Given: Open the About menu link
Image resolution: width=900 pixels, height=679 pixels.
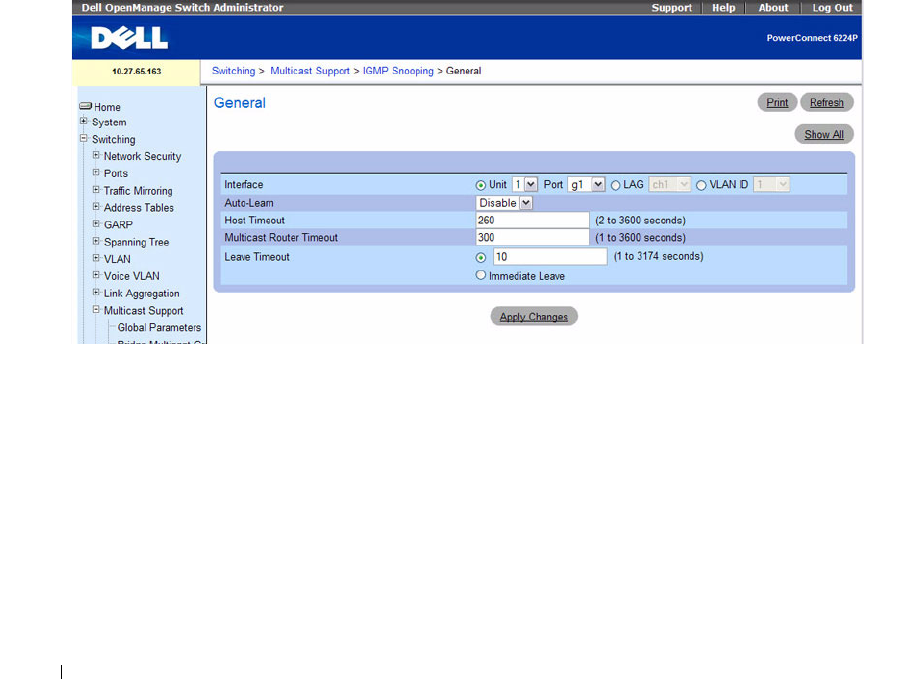Looking at the screenshot, I should point(773,7).
